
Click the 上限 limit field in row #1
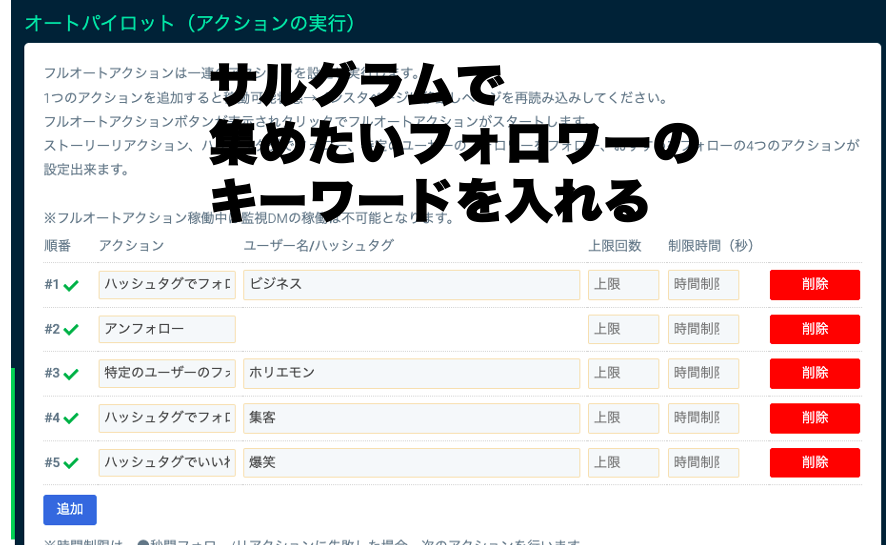point(623,284)
